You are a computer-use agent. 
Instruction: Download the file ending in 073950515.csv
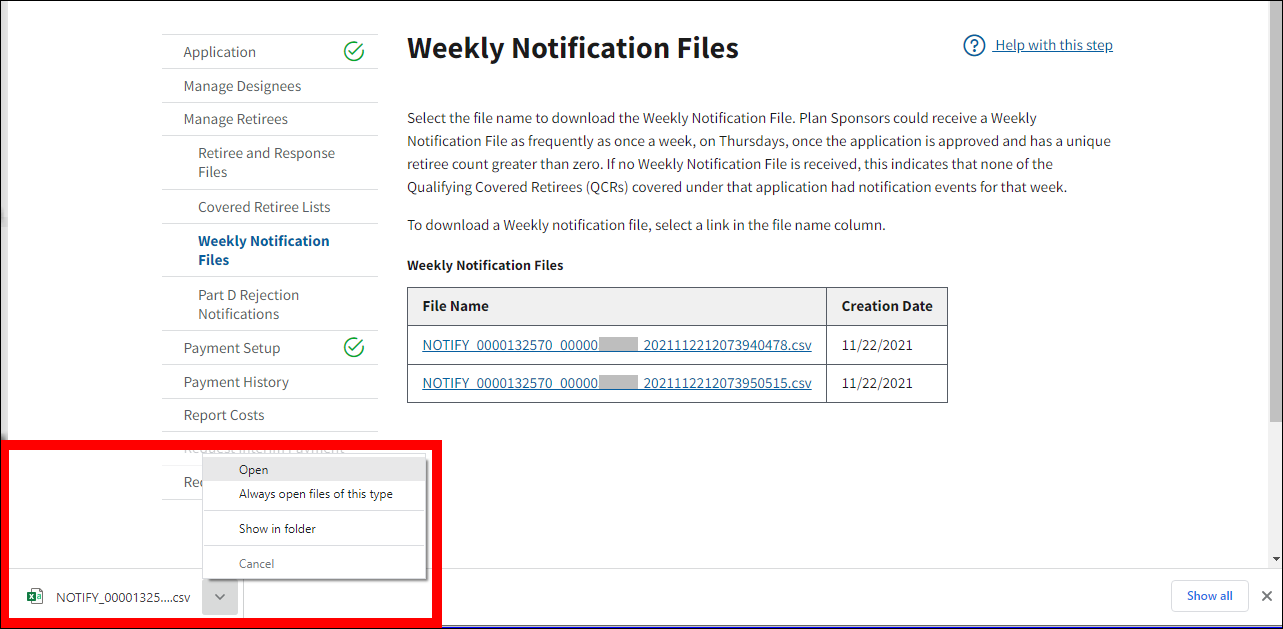(x=616, y=383)
